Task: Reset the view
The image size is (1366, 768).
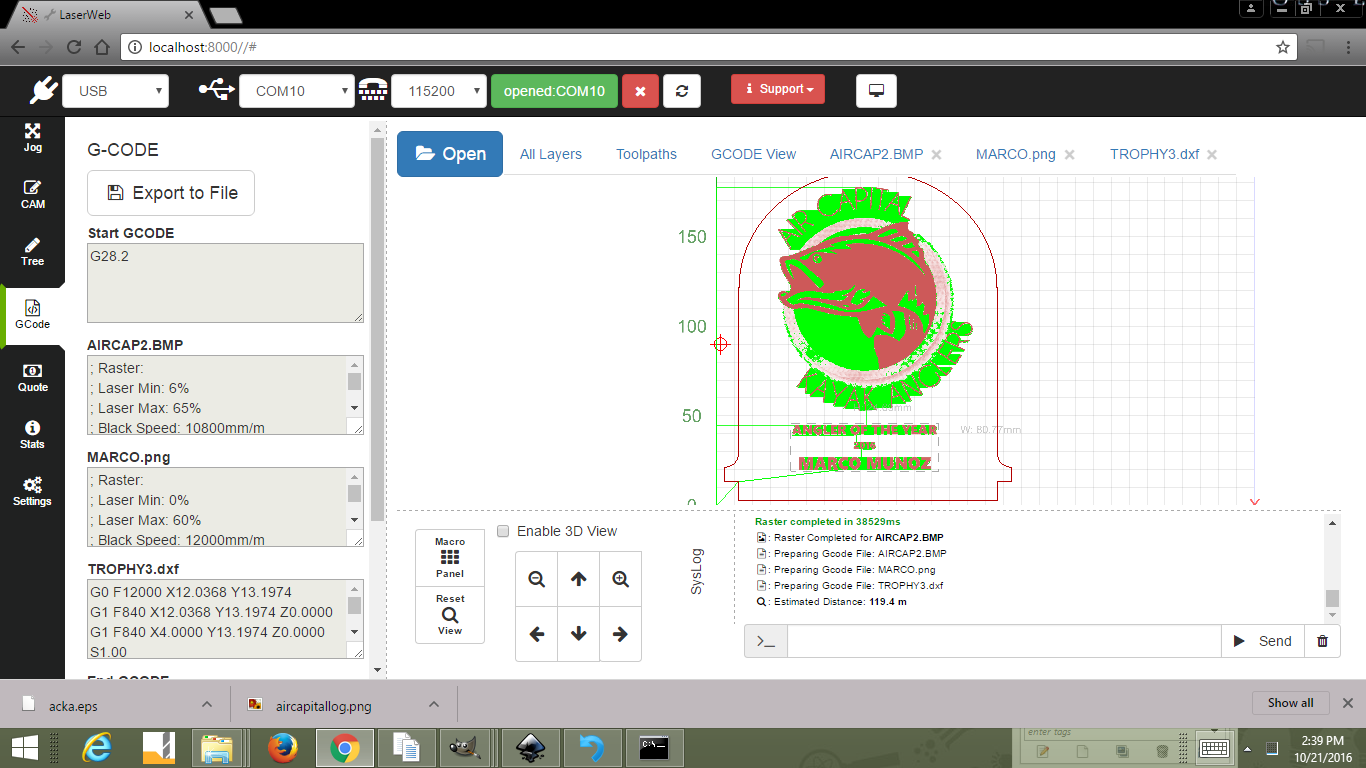Action: (x=450, y=615)
